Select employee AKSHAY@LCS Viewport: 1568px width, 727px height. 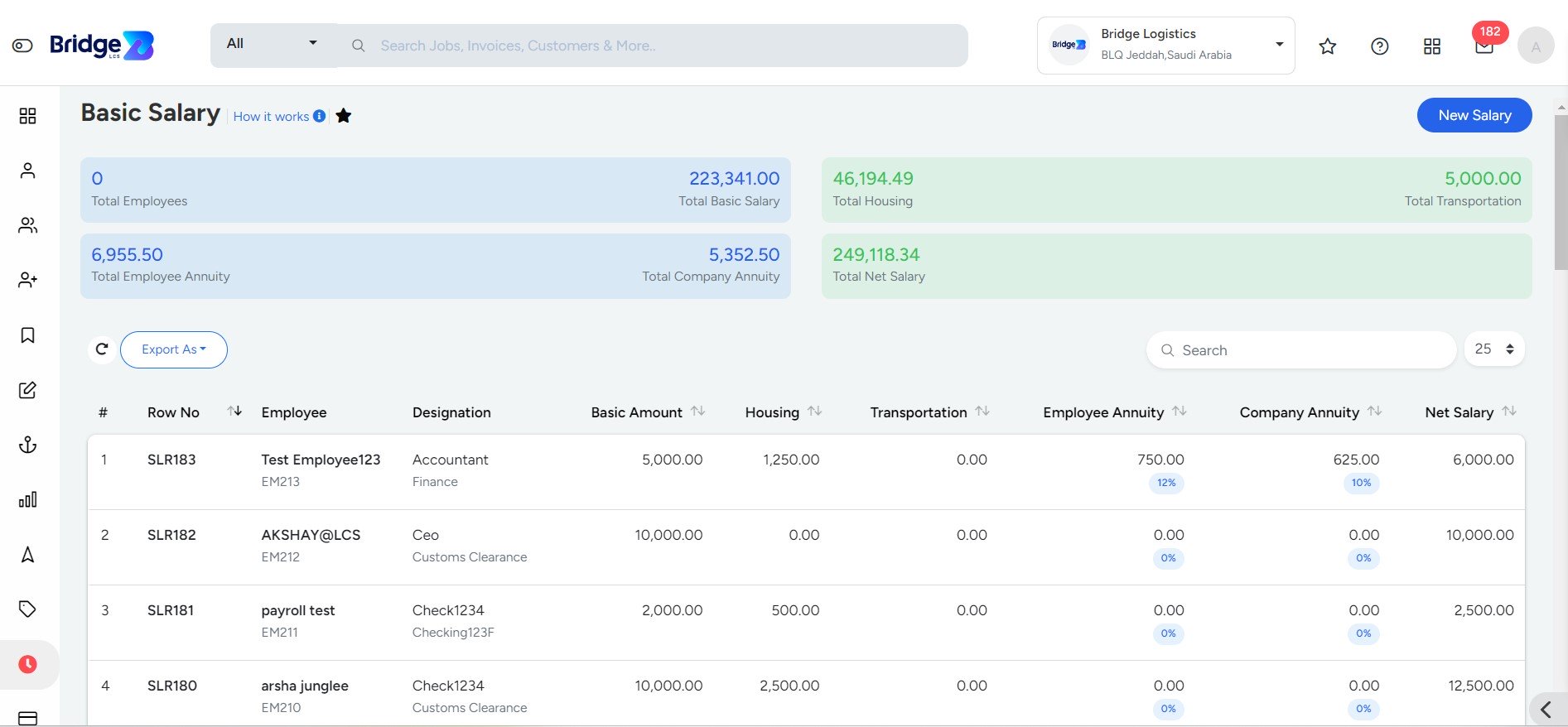(x=311, y=535)
